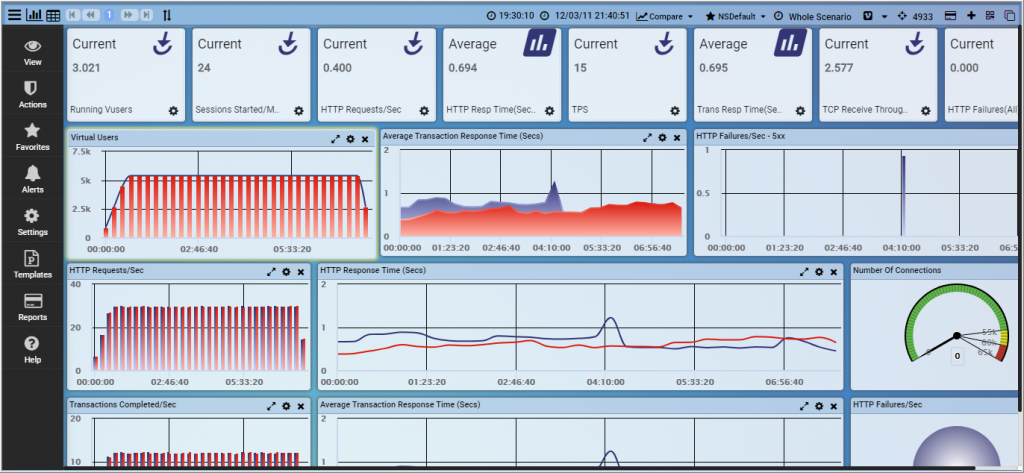Switch to the bar chart graph view
Image resolution: width=1024 pixels, height=473 pixels.
(x=33, y=15)
